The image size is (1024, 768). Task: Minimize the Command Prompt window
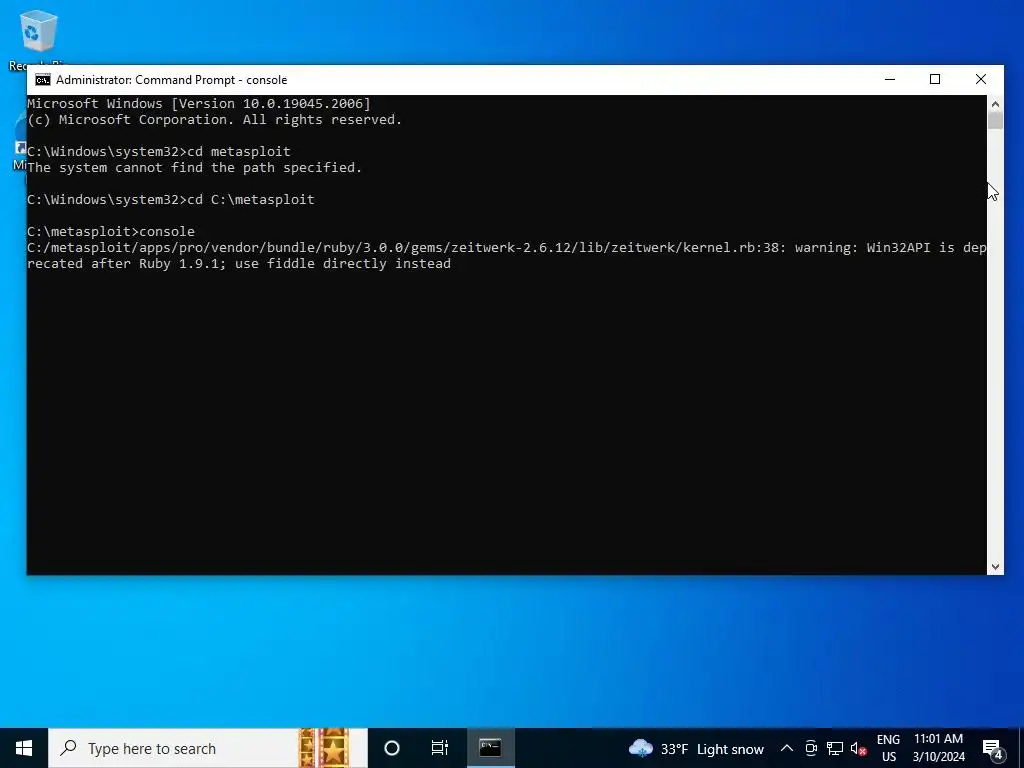tap(889, 80)
